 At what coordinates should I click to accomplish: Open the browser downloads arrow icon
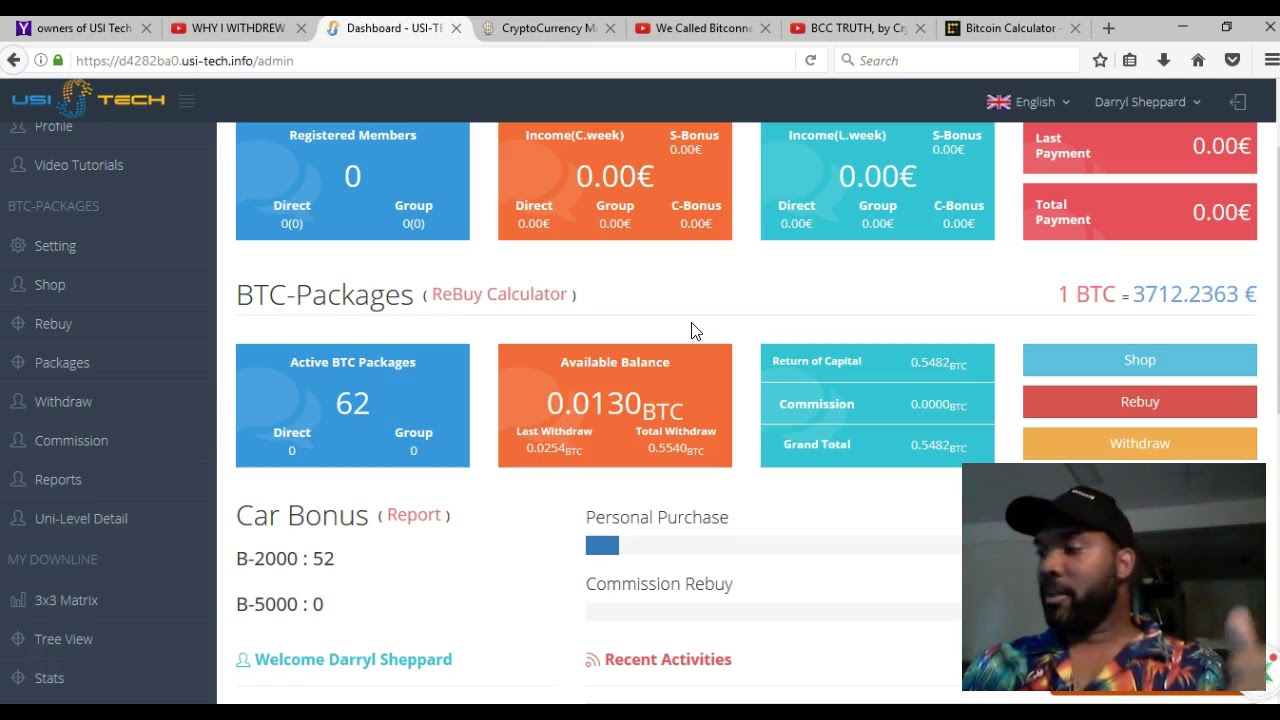coord(1164,61)
